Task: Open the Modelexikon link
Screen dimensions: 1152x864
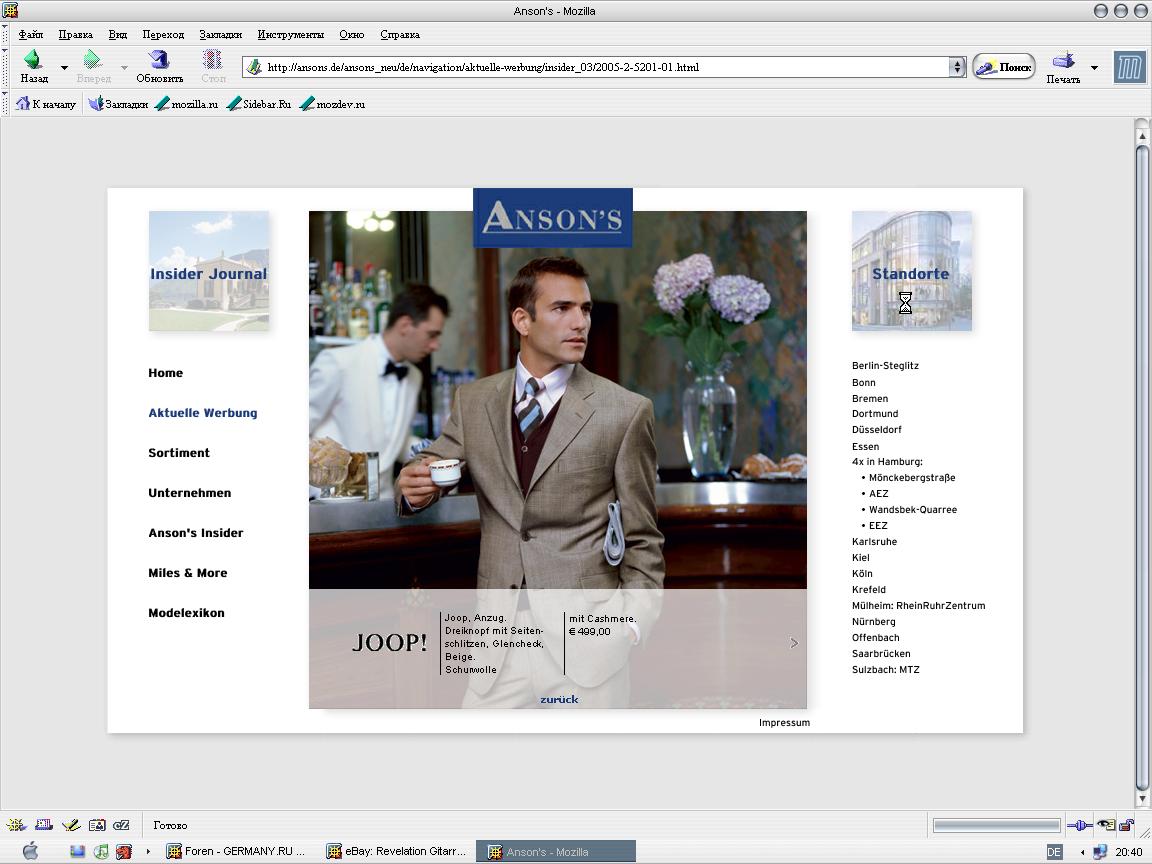Action: [x=186, y=613]
